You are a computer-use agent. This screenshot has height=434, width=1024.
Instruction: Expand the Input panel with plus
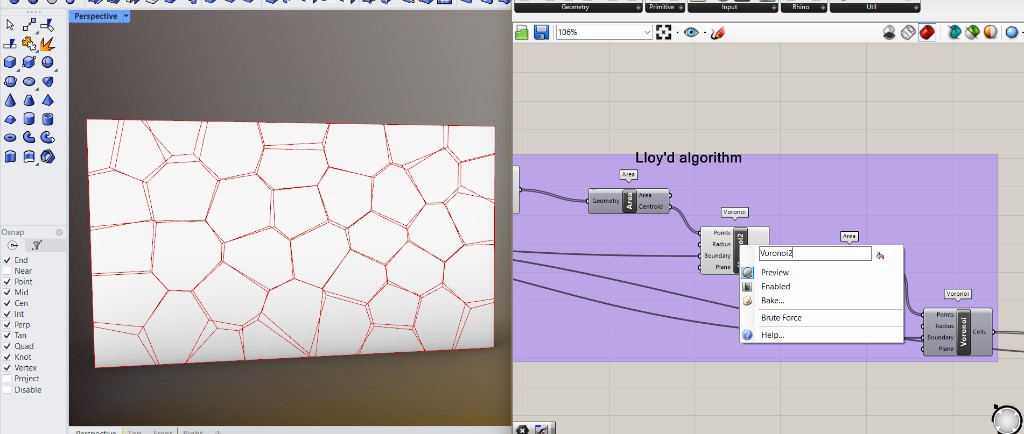tap(774, 8)
